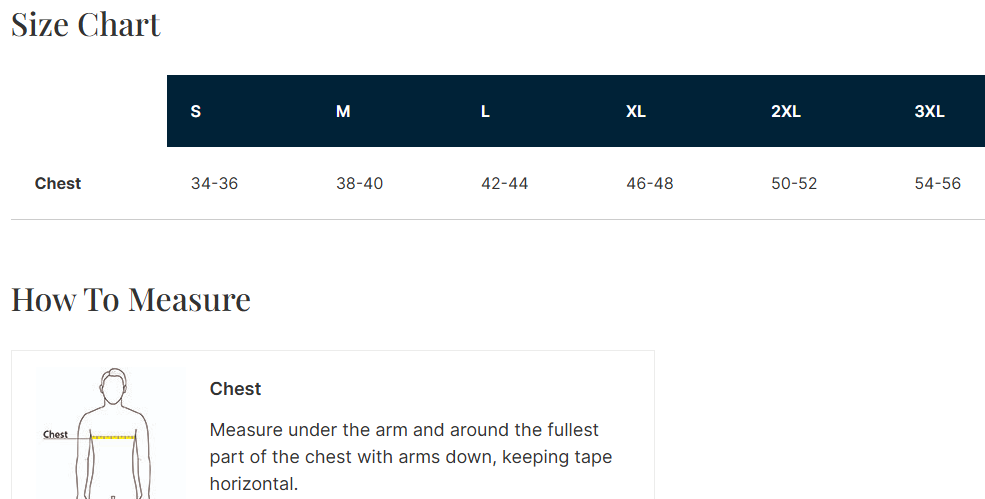Image resolution: width=985 pixels, height=499 pixels.
Task: Choose the XL size column header
Action: (x=636, y=111)
